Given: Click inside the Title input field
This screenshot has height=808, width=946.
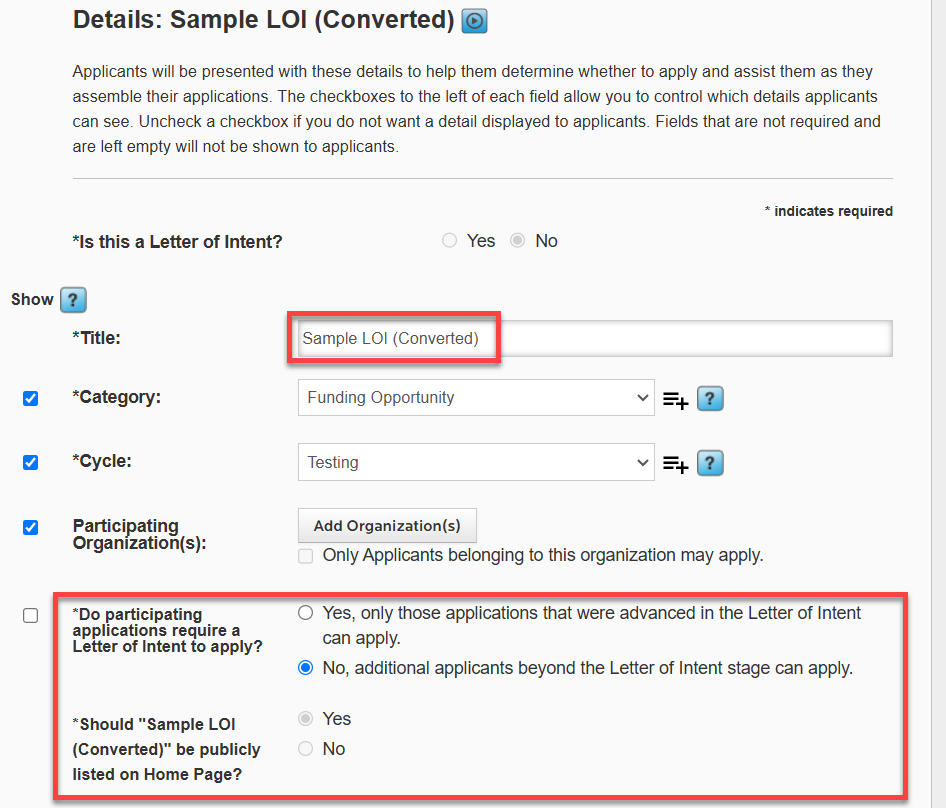Looking at the screenshot, I should pos(500,338).
